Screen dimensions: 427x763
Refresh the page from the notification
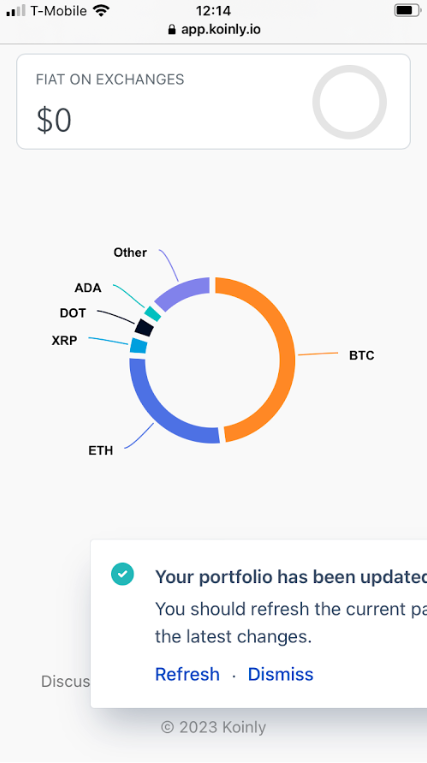pyautogui.click(x=187, y=674)
